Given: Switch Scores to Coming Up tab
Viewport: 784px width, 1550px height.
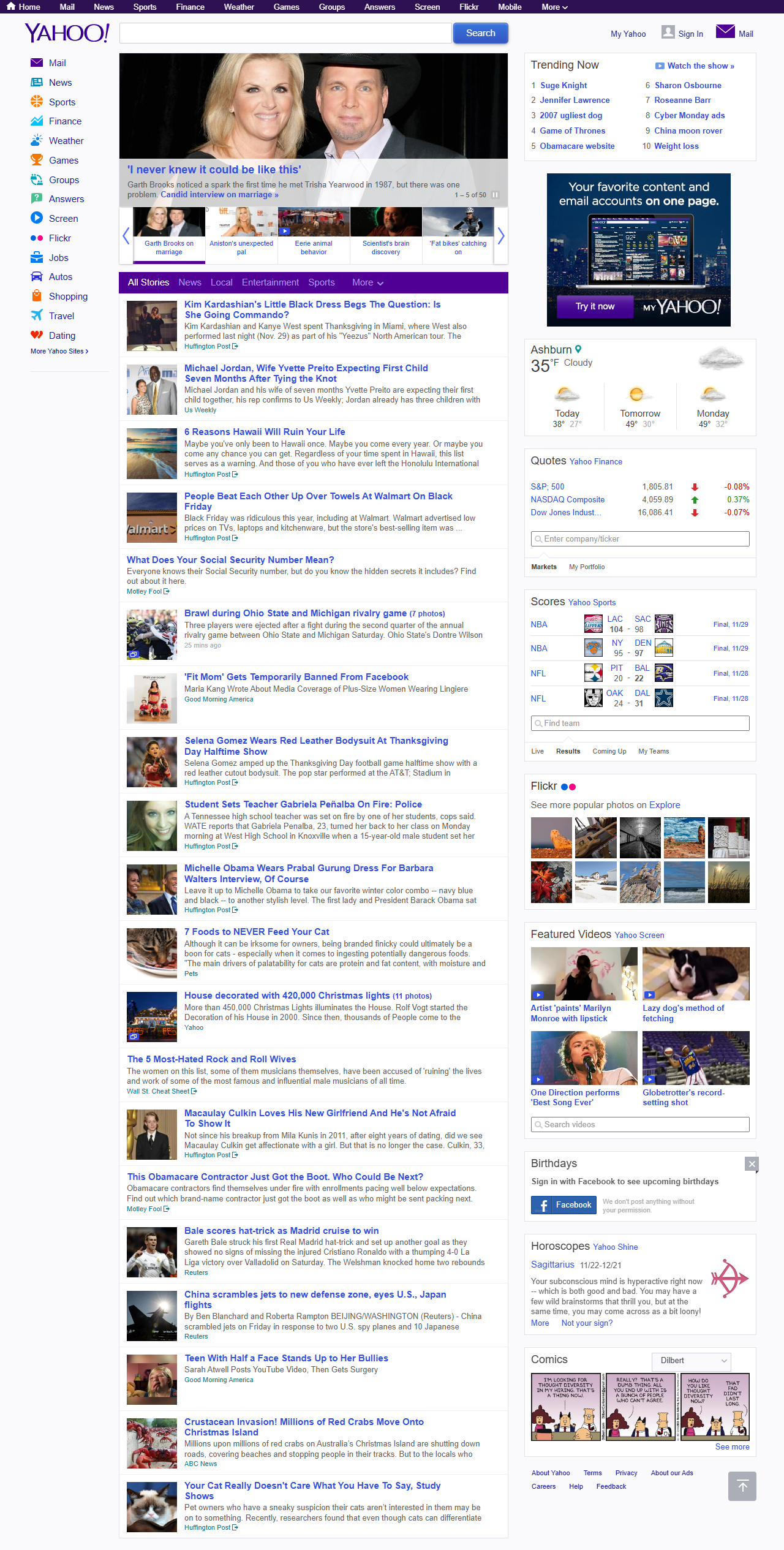Looking at the screenshot, I should [x=609, y=751].
